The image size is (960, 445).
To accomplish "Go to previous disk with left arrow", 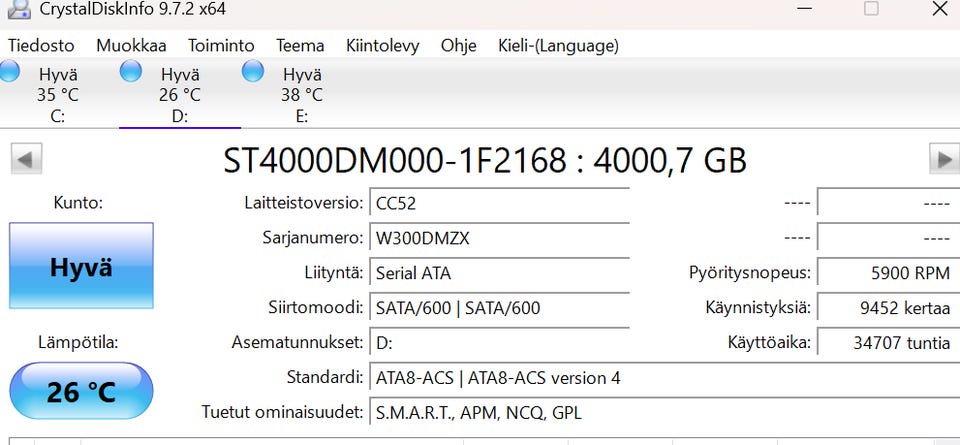I will coord(26,159).
